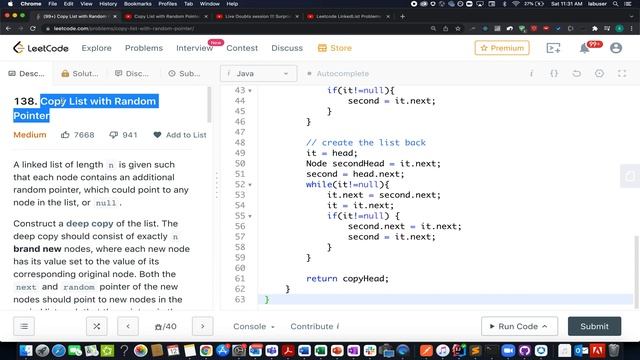Open Finder from the Dock
This screenshot has height=360, width=640.
tap(26, 350)
